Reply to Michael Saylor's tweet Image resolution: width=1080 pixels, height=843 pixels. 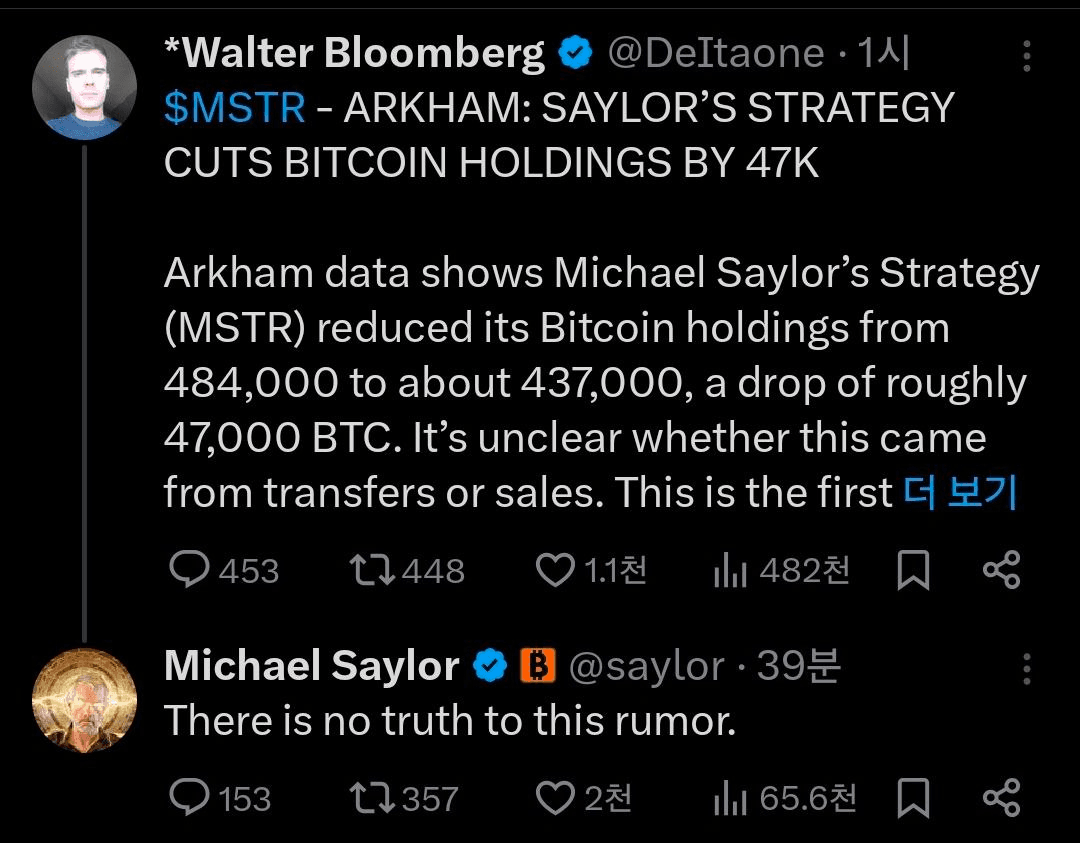click(x=187, y=797)
